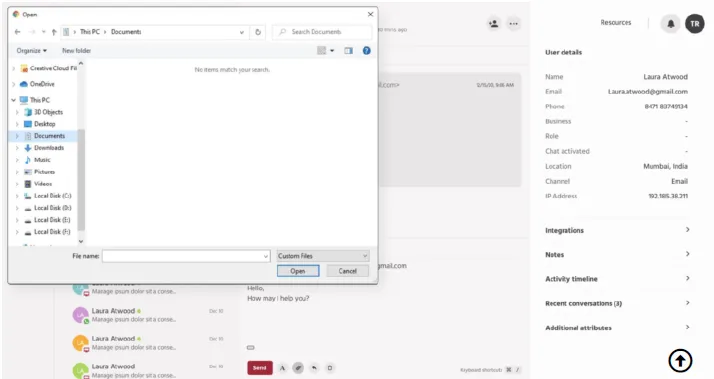Open the three-dot more options menu
This screenshot has height=379, width=714.
coord(514,23)
